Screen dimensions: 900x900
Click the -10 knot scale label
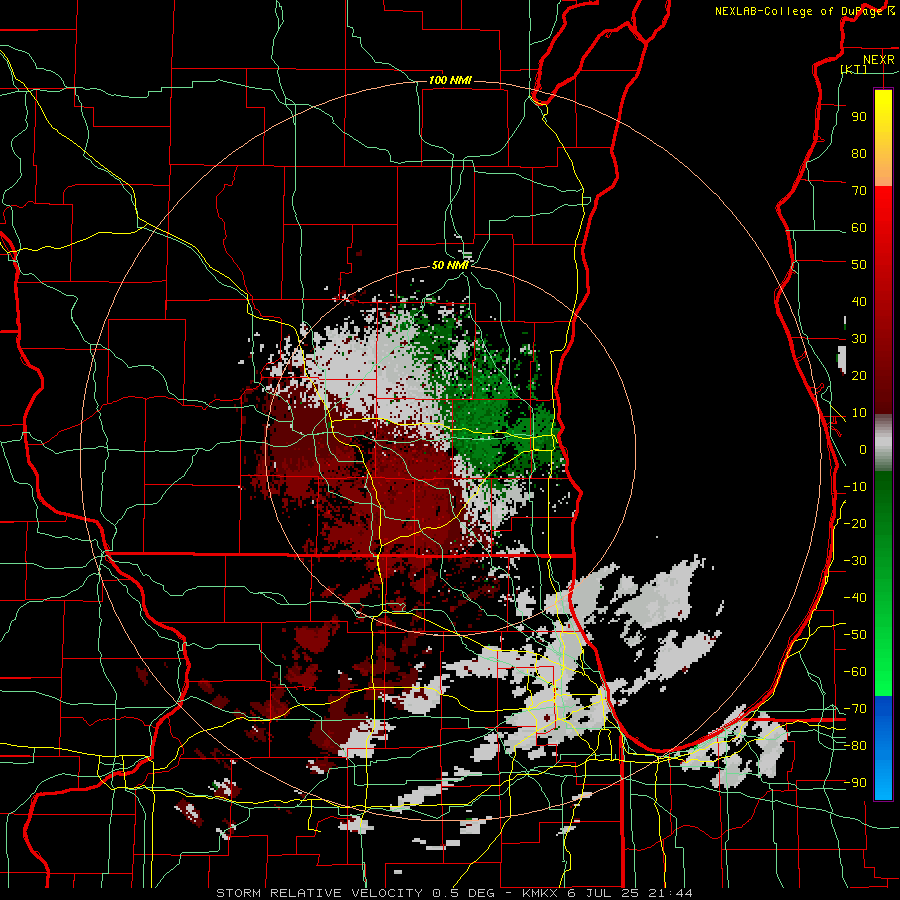click(x=855, y=487)
